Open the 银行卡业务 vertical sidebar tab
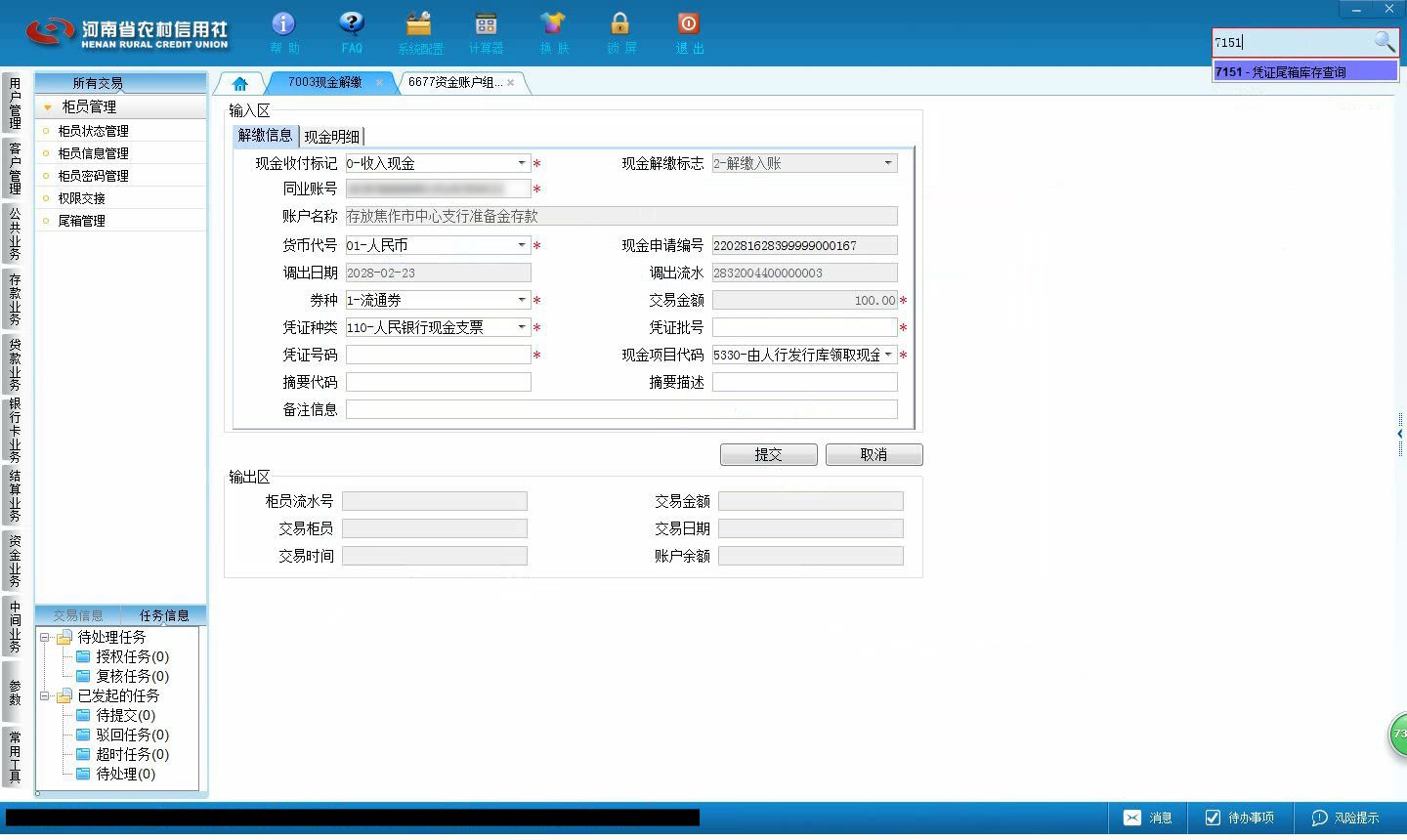Screen dimensions: 1407x840 pos(14,430)
